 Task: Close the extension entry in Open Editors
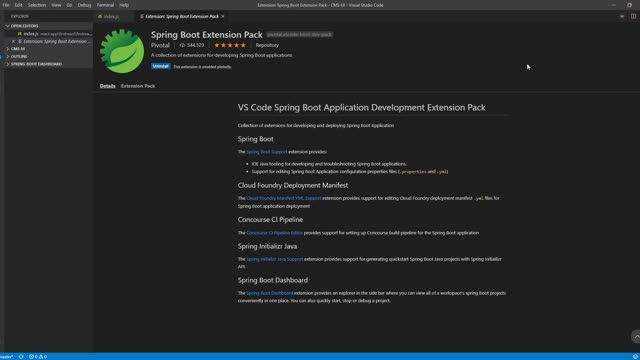13,41
